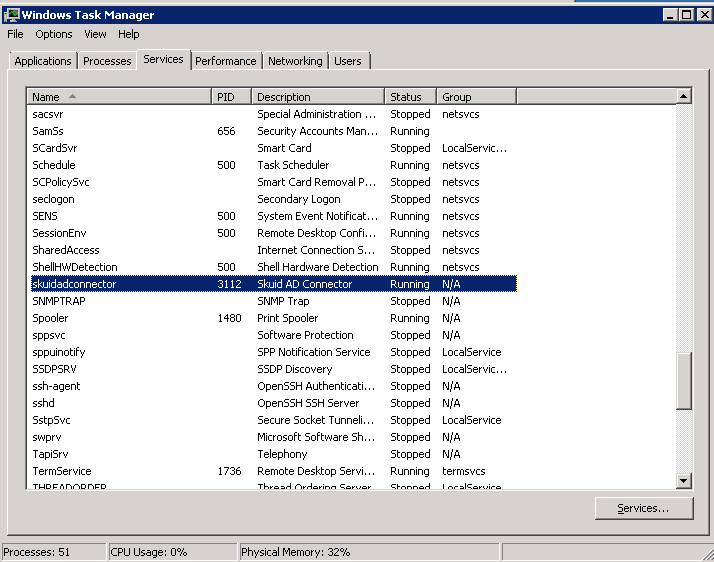Select the swprv service row
714x562 pixels.
click(x=274, y=437)
